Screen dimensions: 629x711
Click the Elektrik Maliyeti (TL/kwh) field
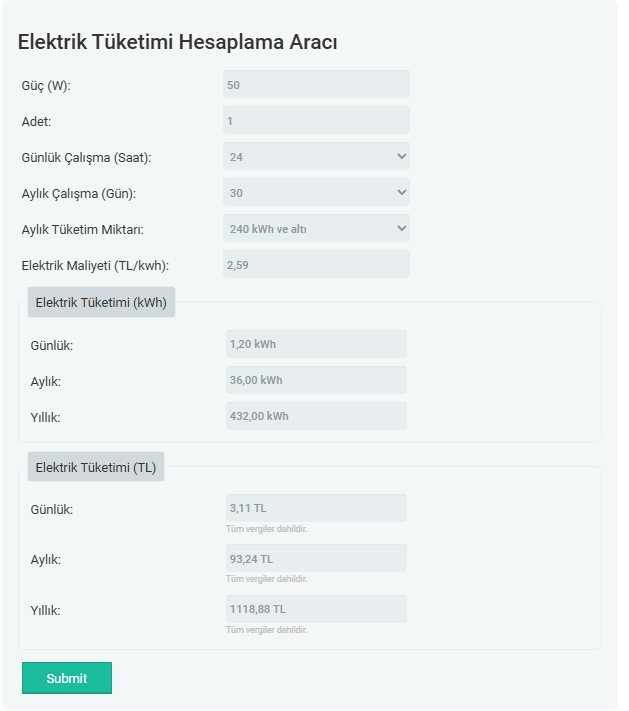pos(316,264)
